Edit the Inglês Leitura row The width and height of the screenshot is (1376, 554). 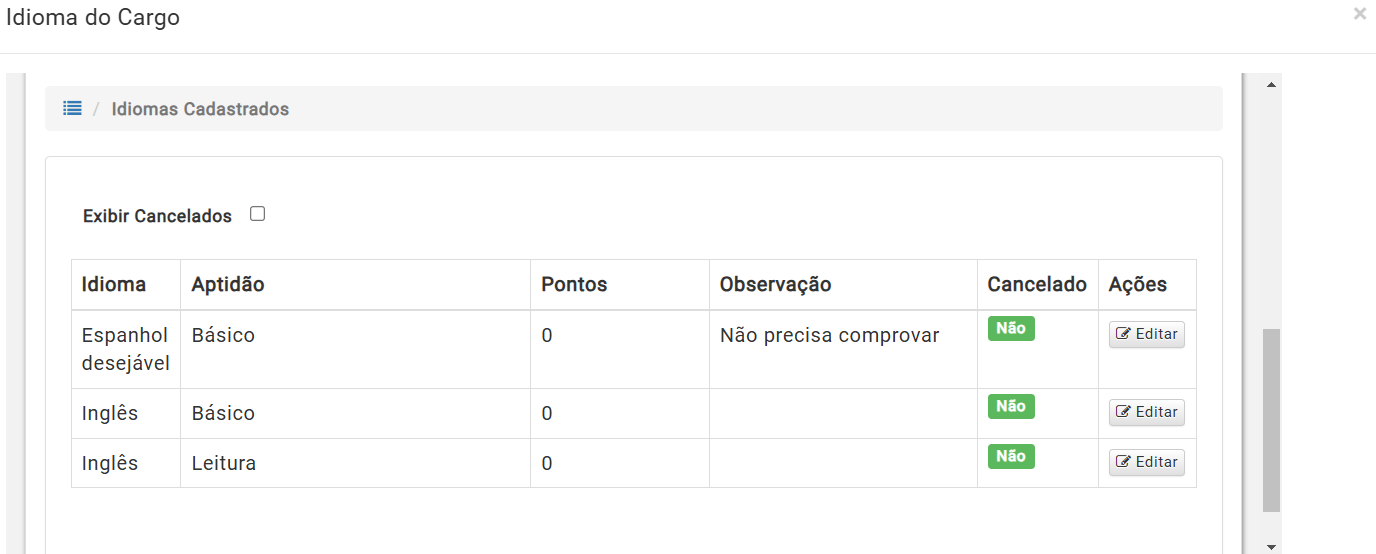1147,462
